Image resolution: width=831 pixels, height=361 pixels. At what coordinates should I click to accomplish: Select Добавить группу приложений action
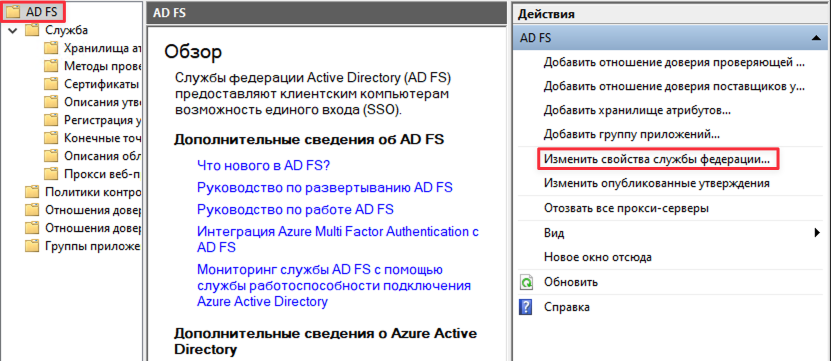(631, 135)
